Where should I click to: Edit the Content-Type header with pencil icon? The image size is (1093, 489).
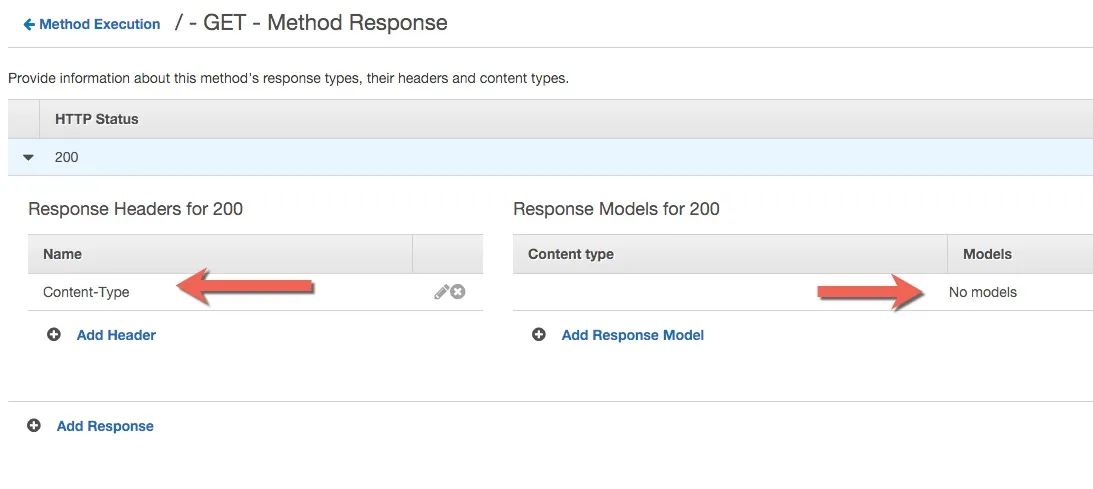(441, 292)
